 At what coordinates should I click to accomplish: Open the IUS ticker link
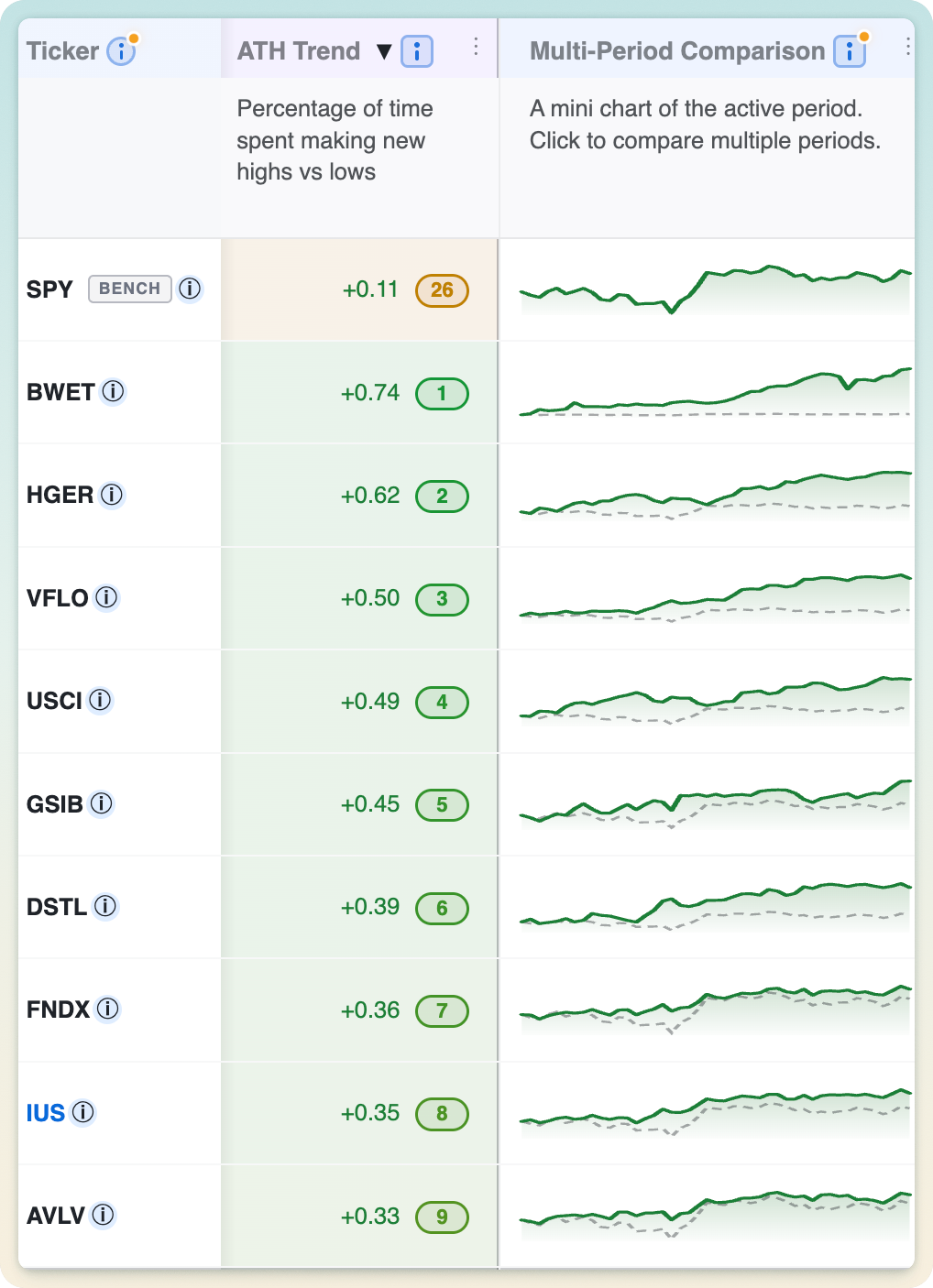(x=46, y=1113)
